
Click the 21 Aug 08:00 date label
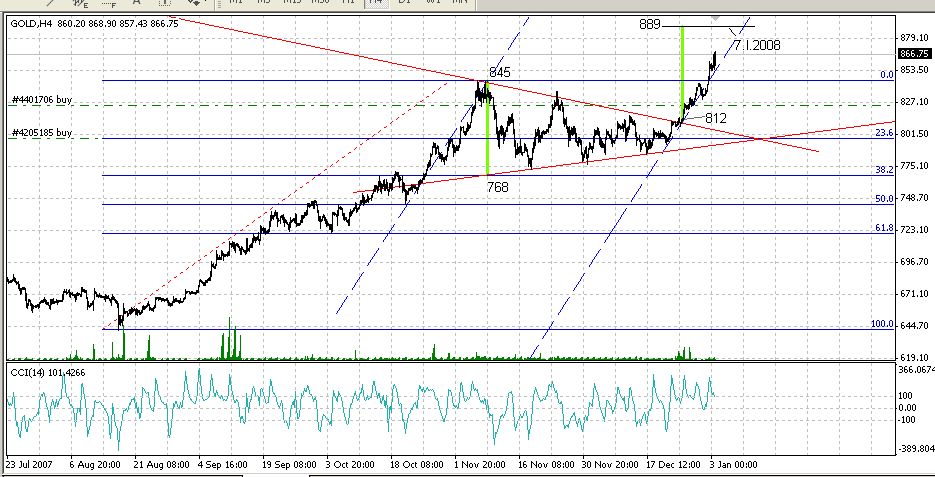(x=162, y=464)
